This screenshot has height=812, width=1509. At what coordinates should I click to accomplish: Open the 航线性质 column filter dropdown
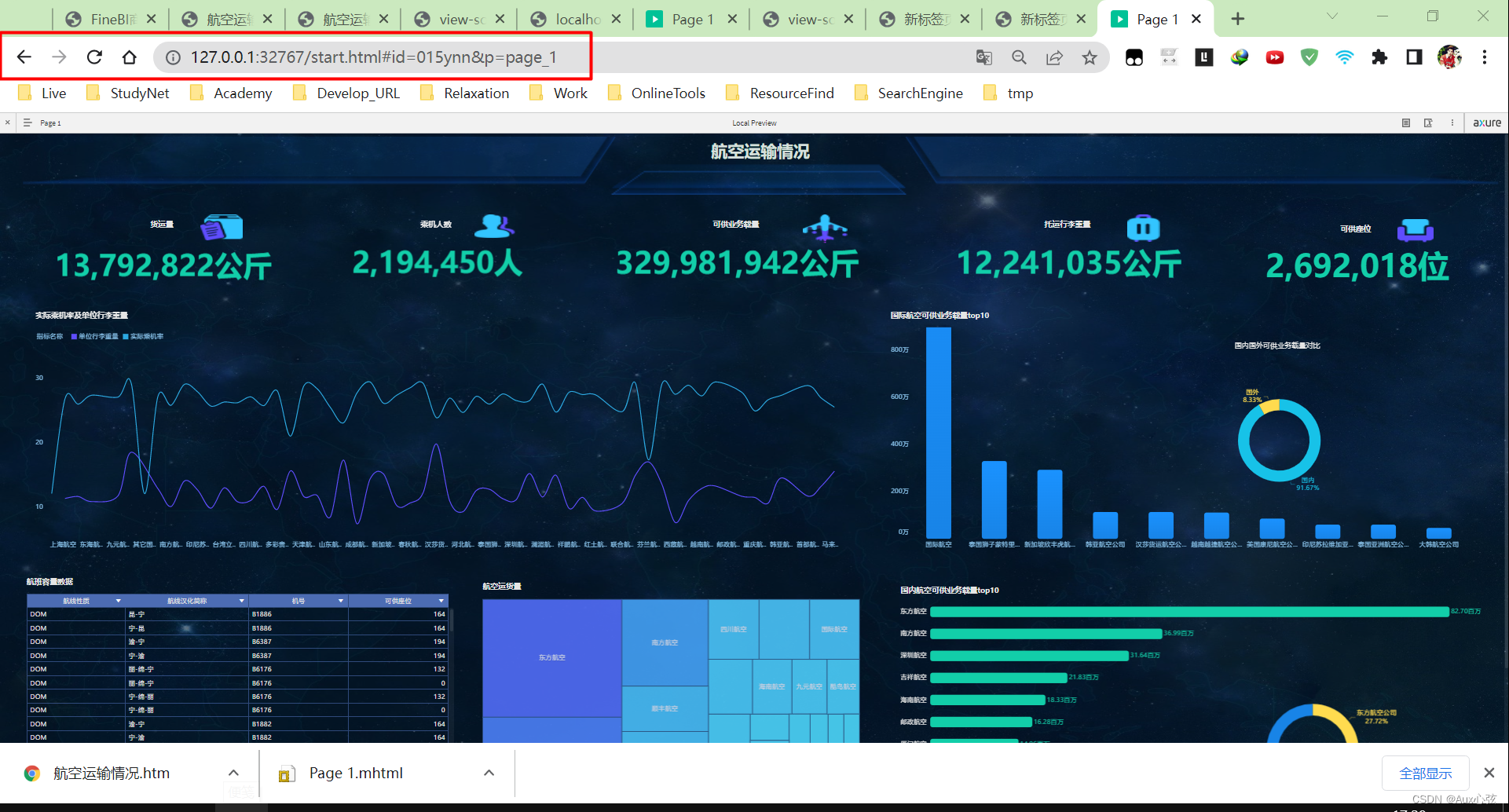click(x=118, y=601)
